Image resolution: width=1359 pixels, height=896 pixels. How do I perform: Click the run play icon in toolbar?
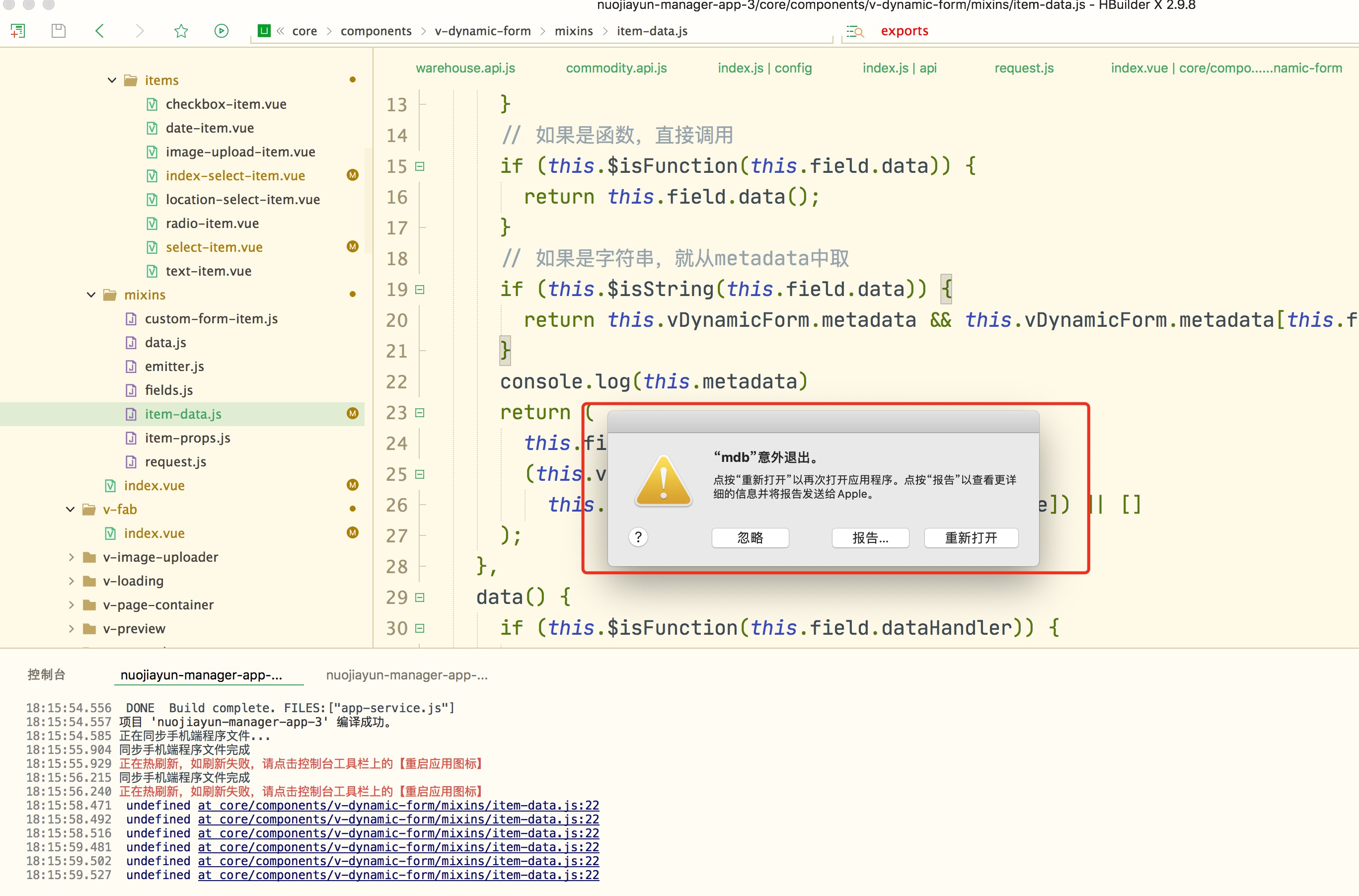[x=221, y=31]
